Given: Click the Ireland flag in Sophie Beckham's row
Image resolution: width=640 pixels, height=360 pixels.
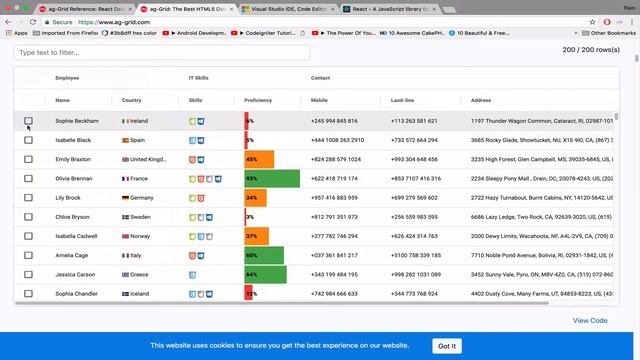Looking at the screenshot, I should 125,121.
